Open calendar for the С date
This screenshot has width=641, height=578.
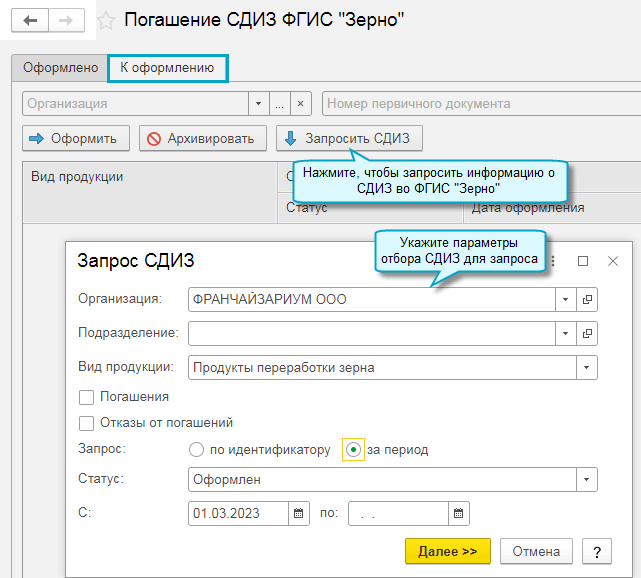click(x=299, y=513)
